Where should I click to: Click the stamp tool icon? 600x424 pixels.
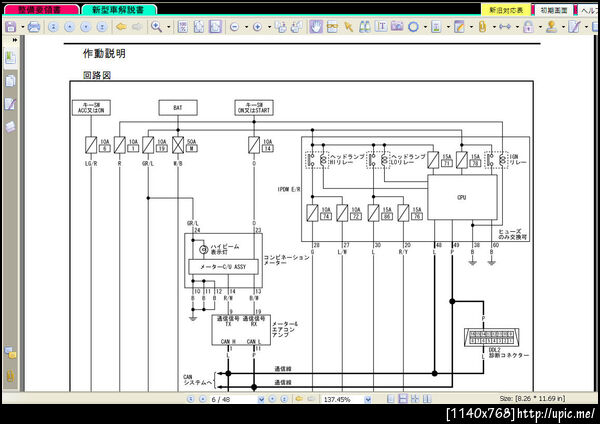[551, 27]
